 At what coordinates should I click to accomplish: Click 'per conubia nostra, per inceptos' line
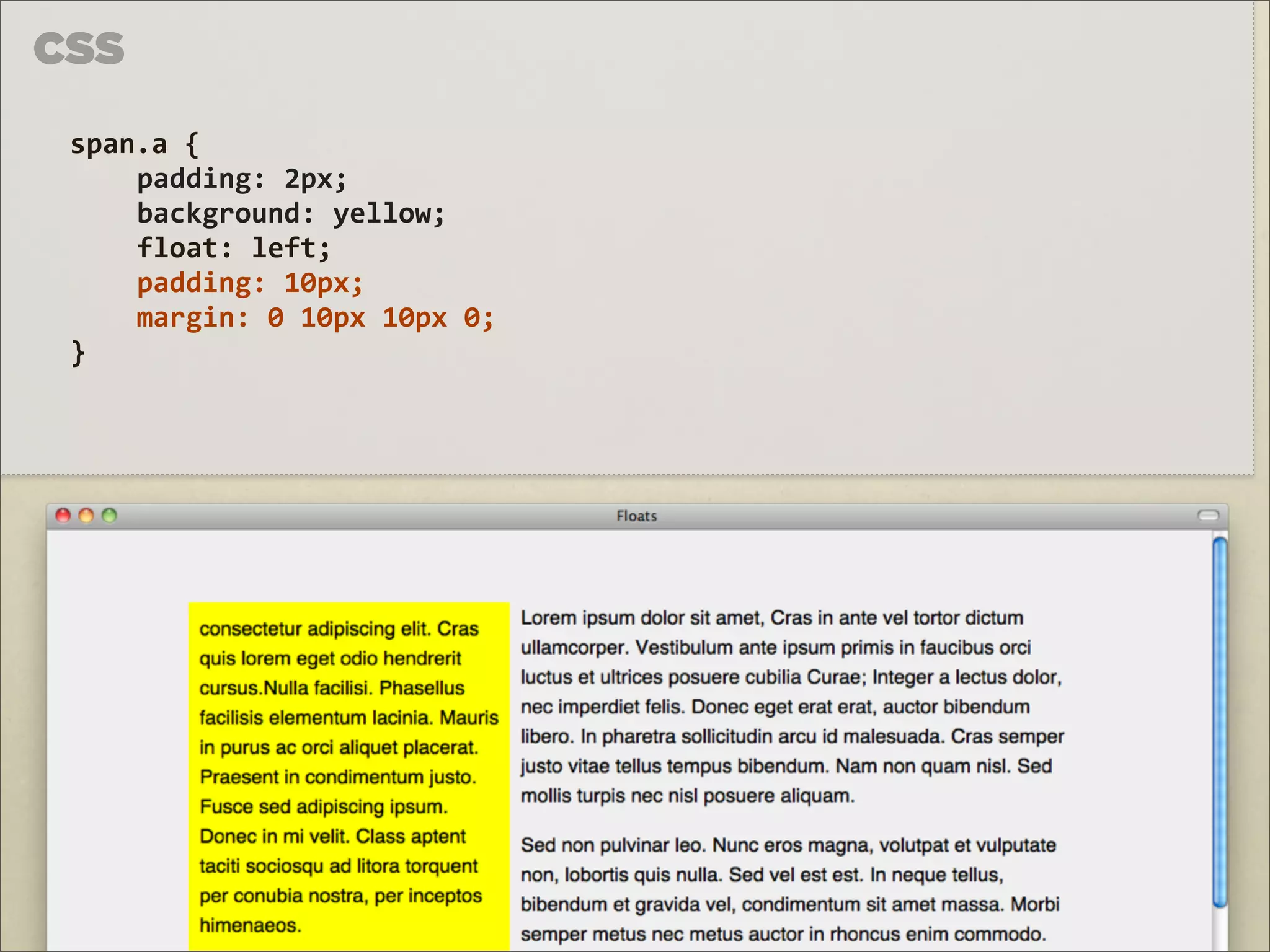click(340, 896)
